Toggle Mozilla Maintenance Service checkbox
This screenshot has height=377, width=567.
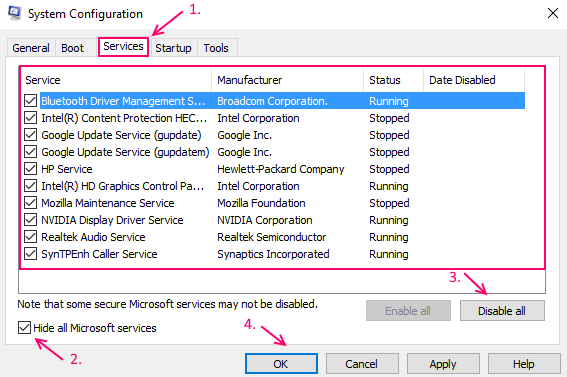(x=30, y=202)
